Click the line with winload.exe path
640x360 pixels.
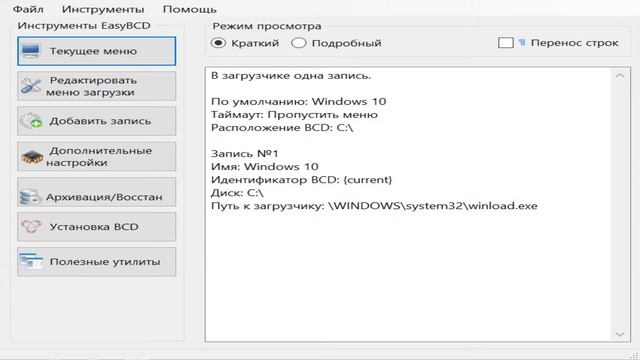pyautogui.click(x=374, y=206)
